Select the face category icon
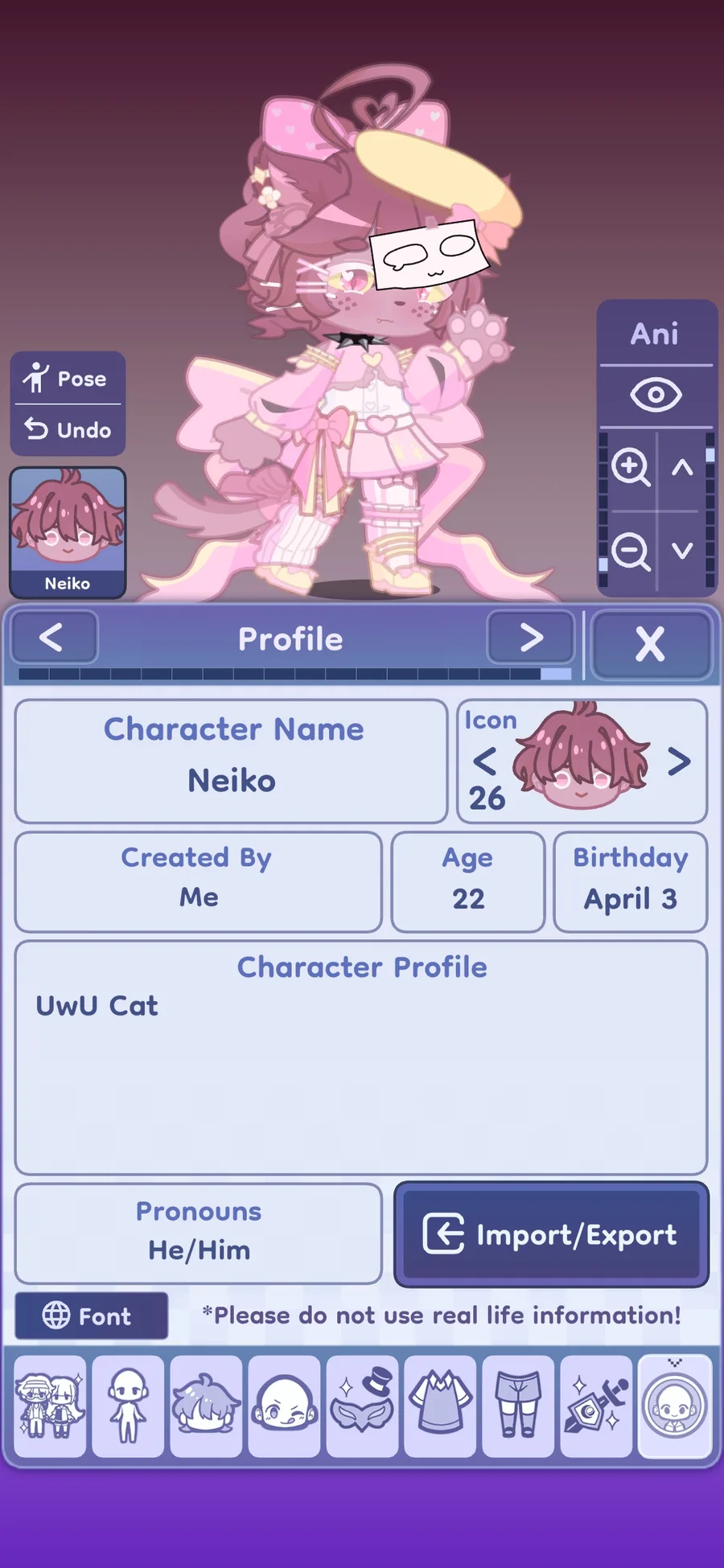The height and width of the screenshot is (1568, 724). 284,1406
